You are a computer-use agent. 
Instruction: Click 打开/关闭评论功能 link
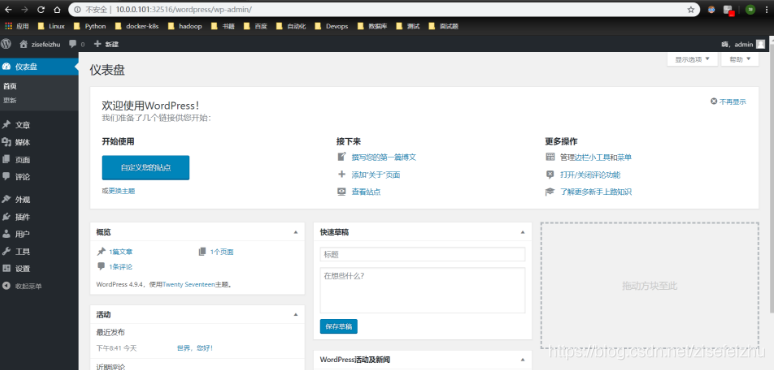(590, 175)
